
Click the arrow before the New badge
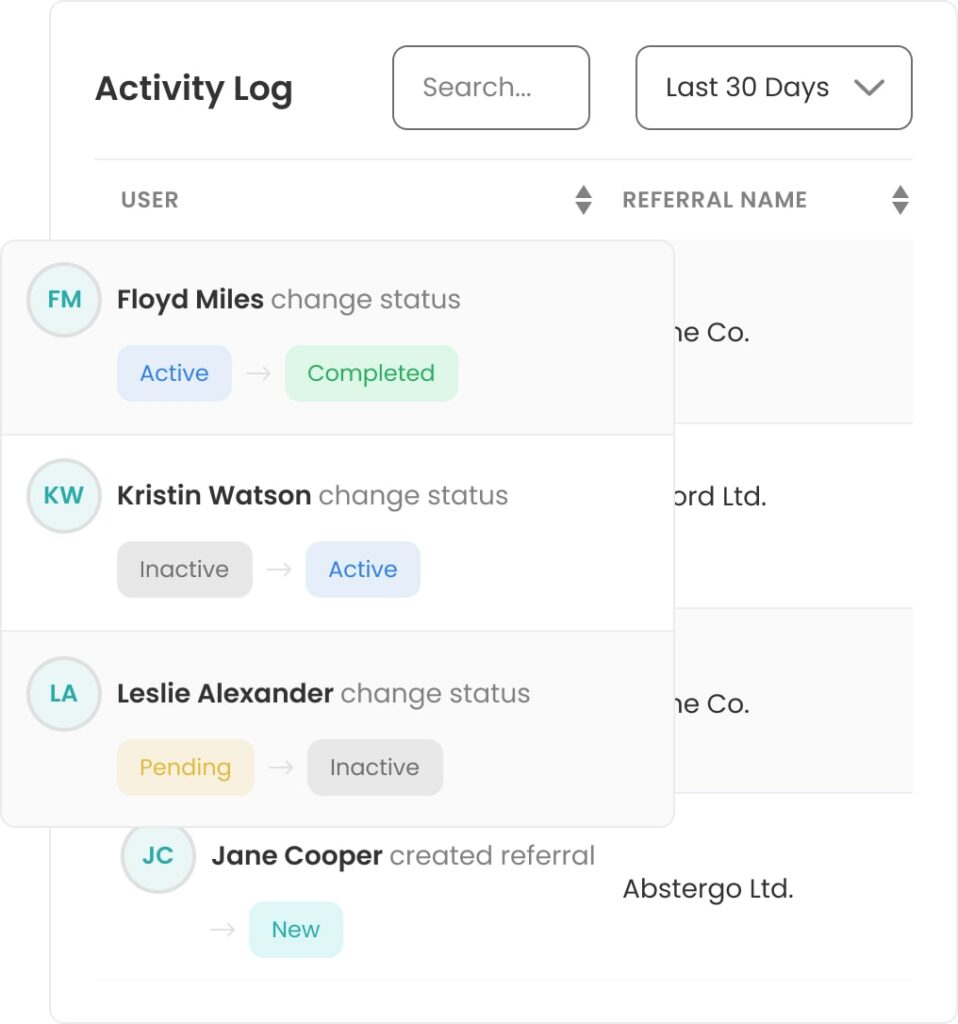click(223, 929)
